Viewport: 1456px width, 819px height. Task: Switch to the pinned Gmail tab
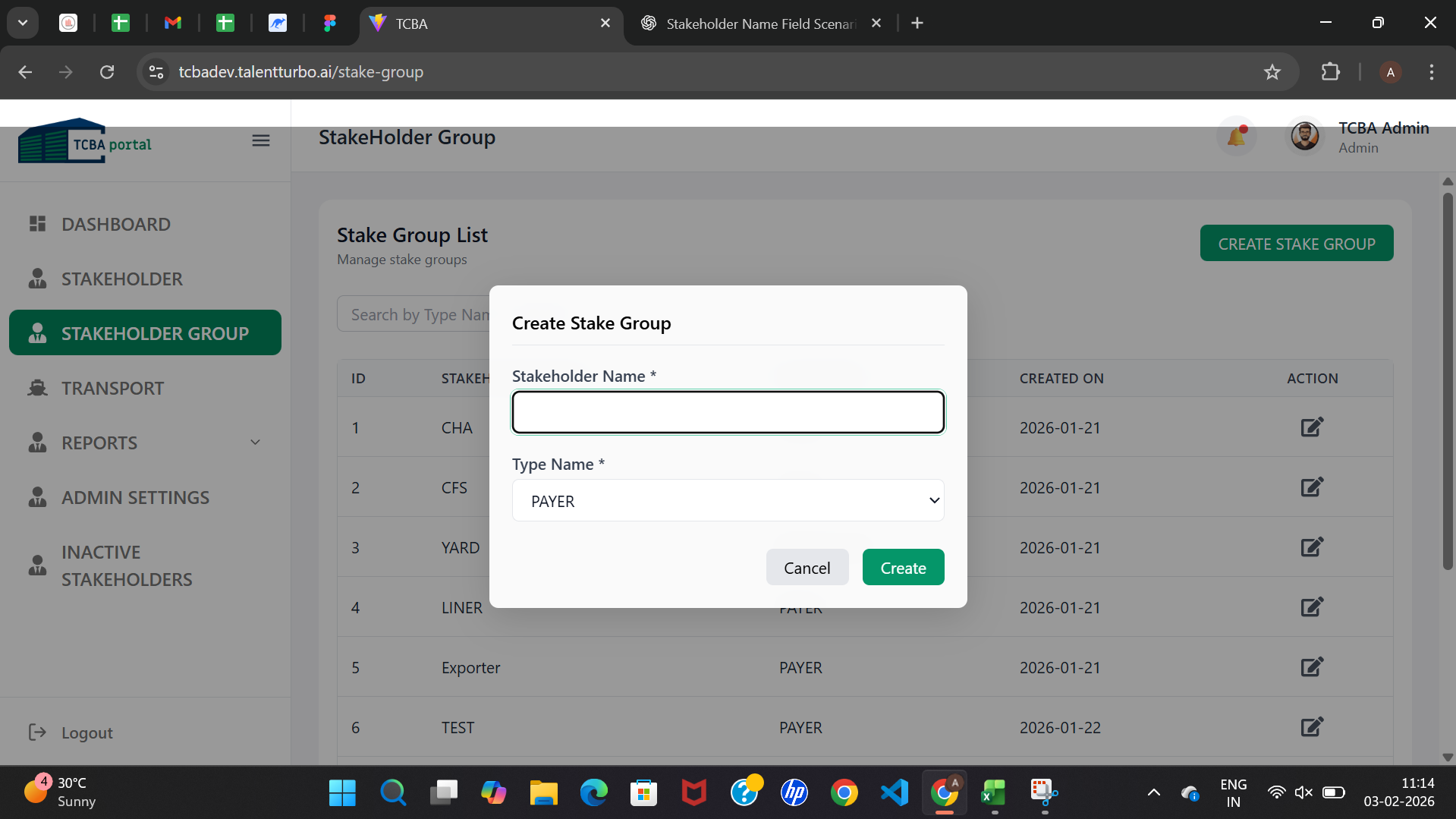point(173,24)
